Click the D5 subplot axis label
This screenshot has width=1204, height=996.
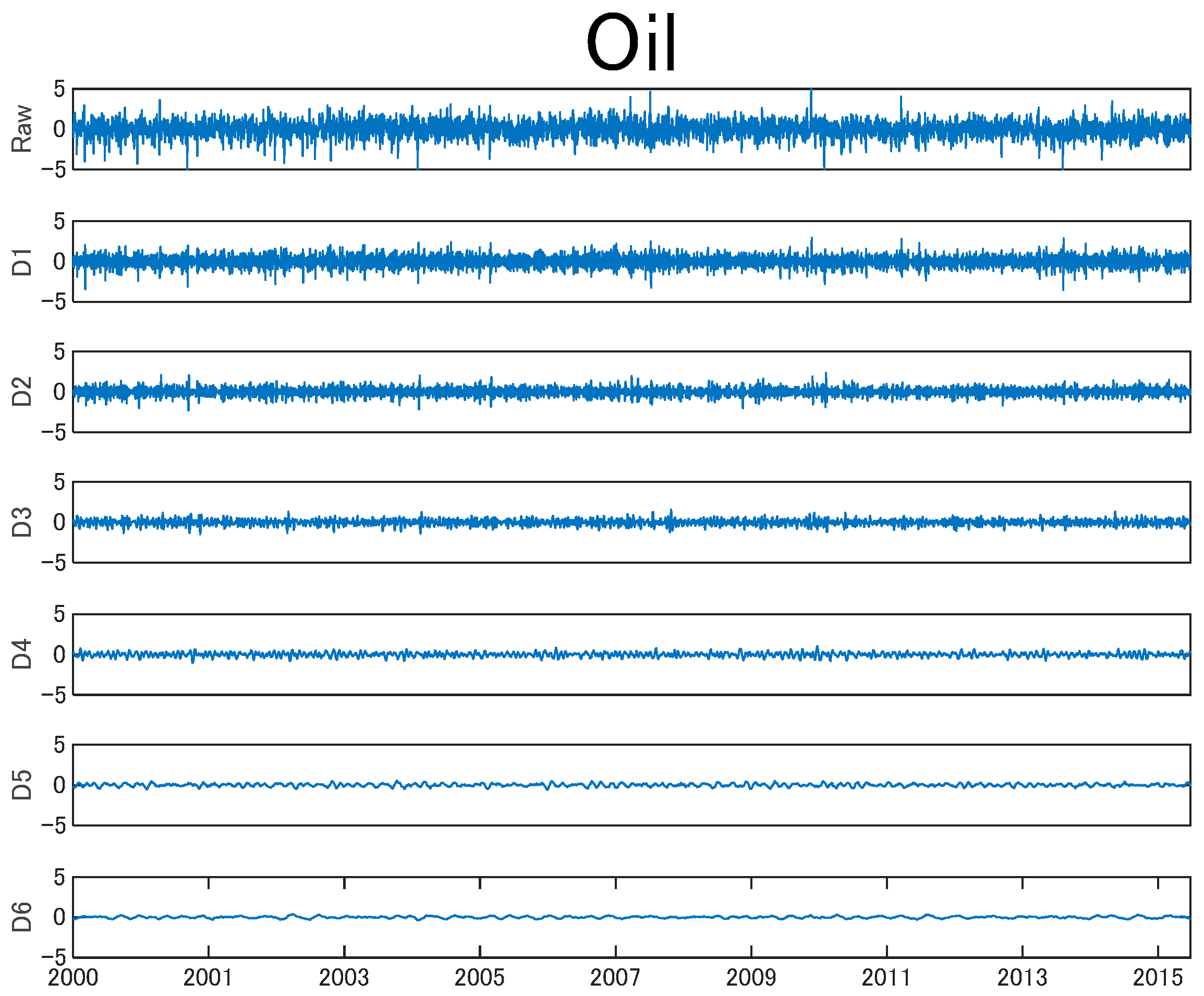[22, 785]
